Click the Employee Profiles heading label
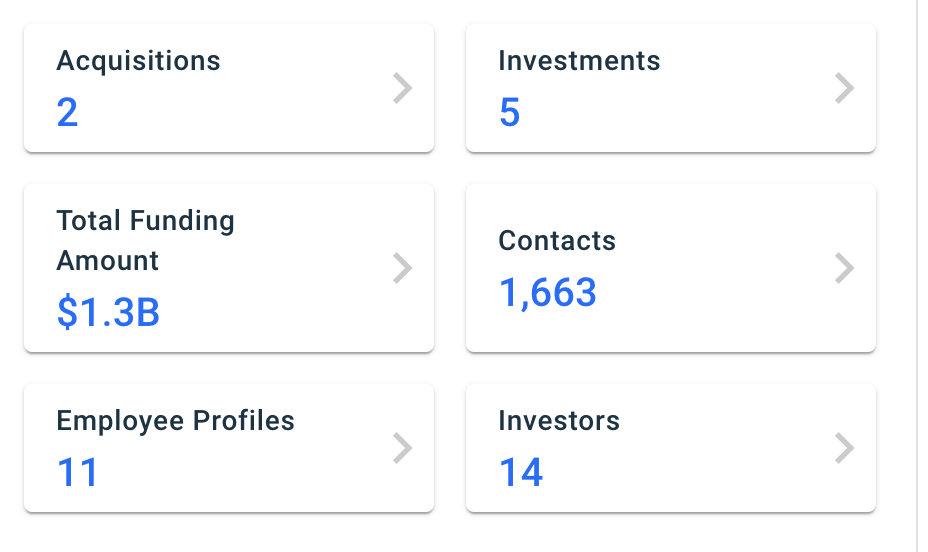 (x=175, y=421)
